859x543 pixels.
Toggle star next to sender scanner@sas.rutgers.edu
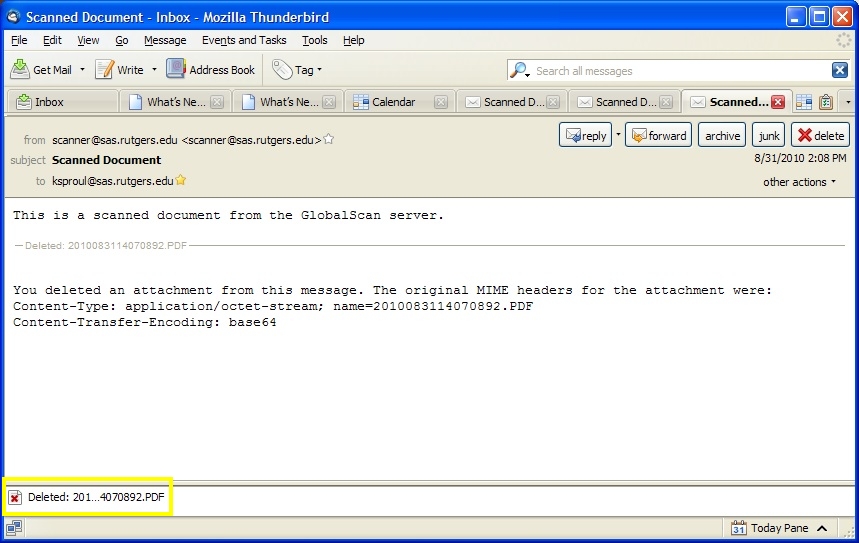click(x=328, y=139)
